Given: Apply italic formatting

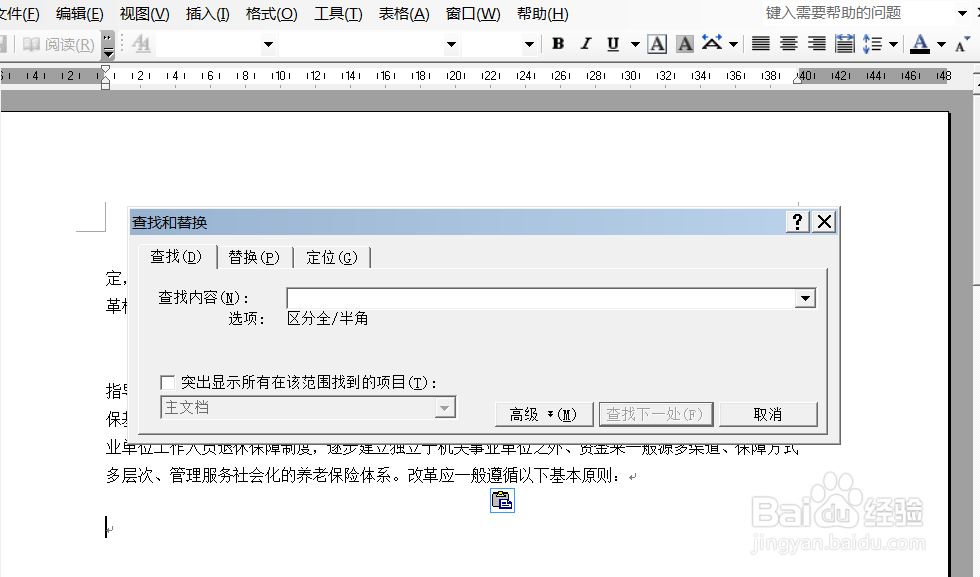Looking at the screenshot, I should point(585,44).
